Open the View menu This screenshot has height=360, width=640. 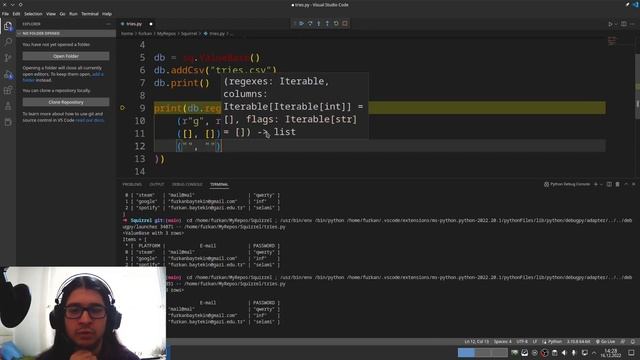[x=51, y=14]
